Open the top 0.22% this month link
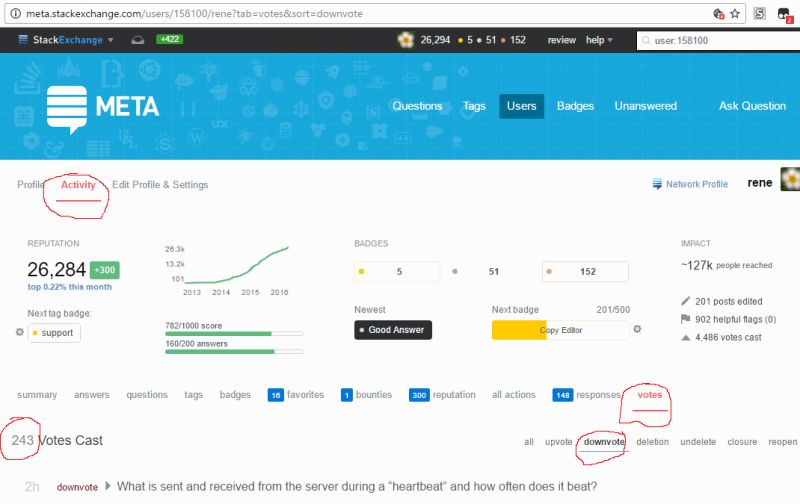This screenshot has width=800, height=504. [69, 287]
